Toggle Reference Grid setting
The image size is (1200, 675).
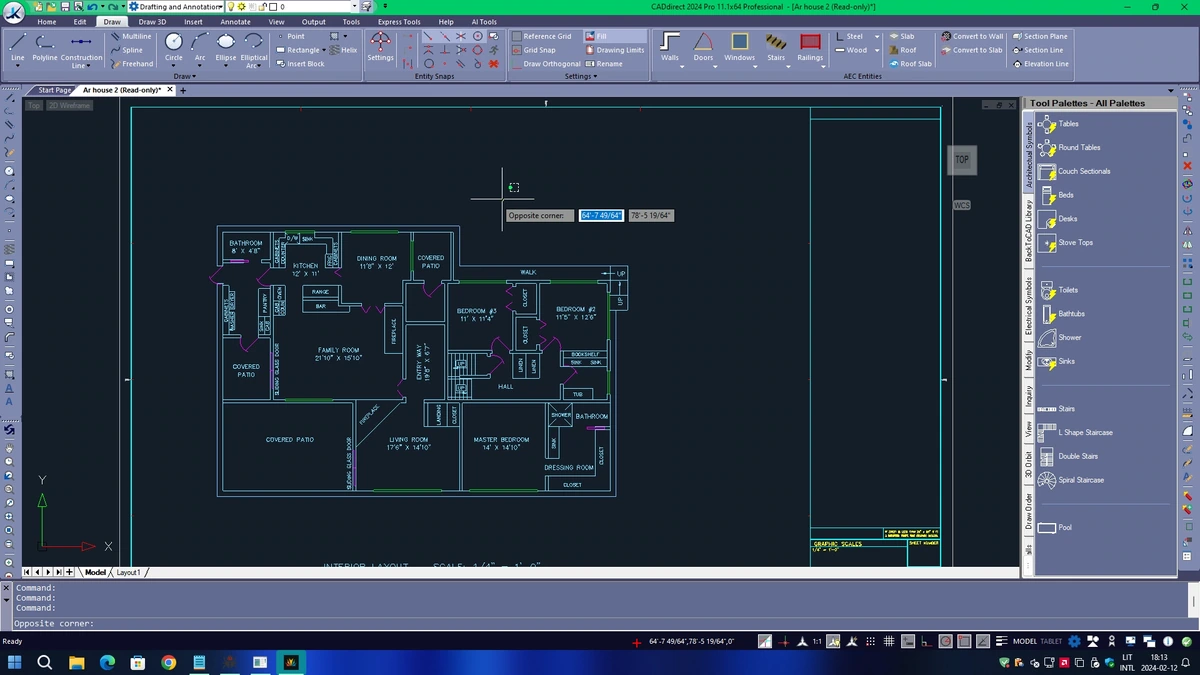541,36
